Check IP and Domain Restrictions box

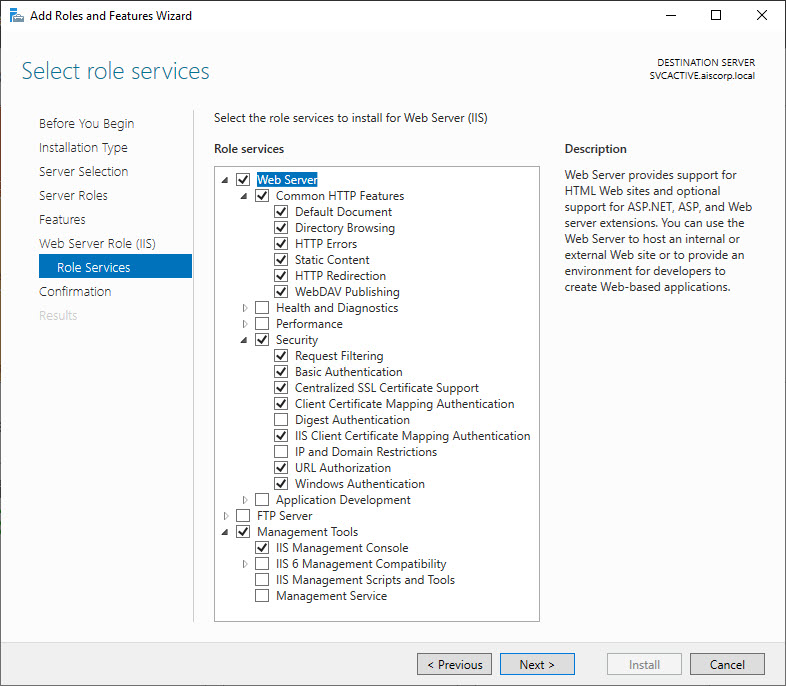[x=281, y=452]
